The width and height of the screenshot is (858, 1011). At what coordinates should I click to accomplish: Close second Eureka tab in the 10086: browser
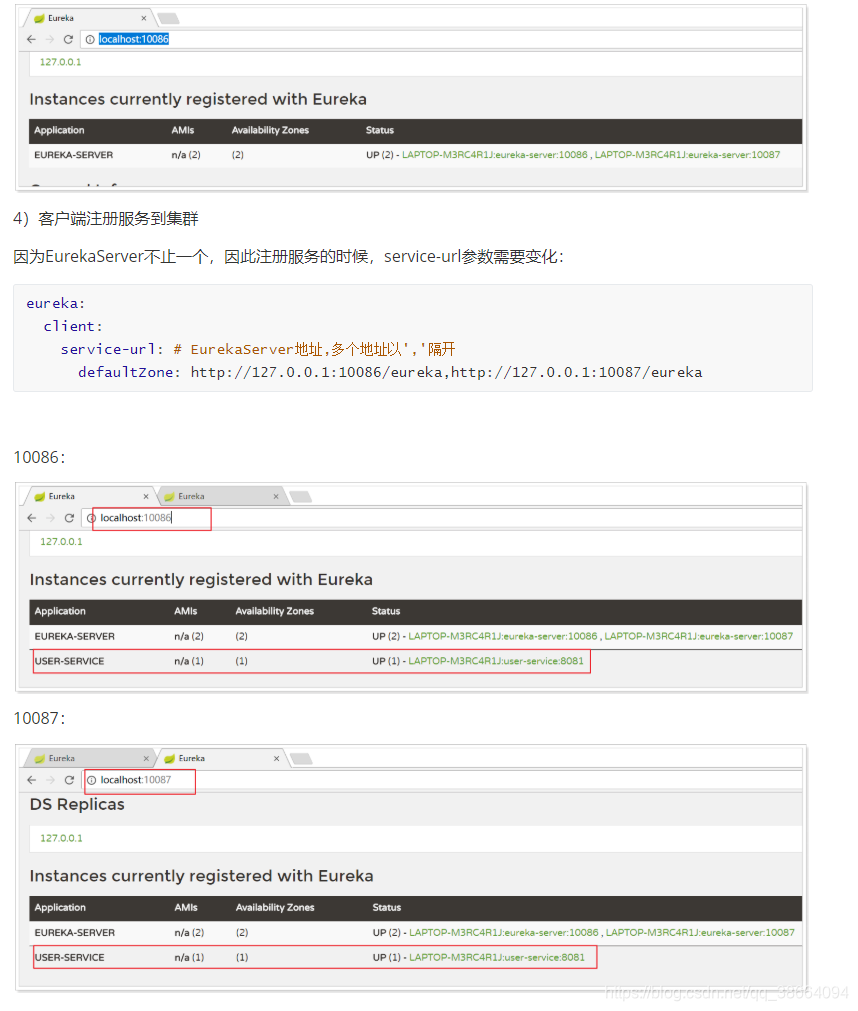276,496
